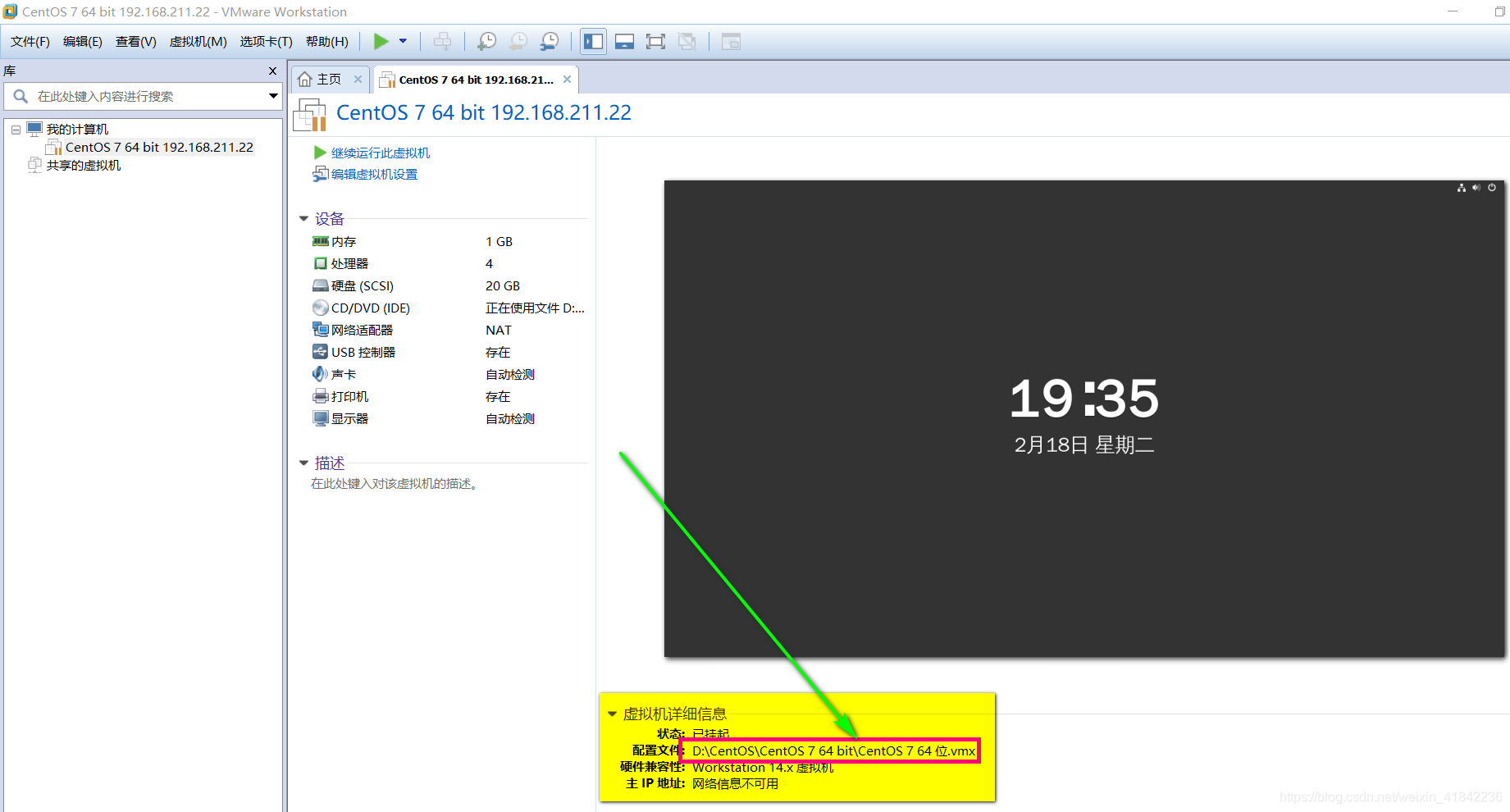The width and height of the screenshot is (1510, 812).
Task: Click the VMware Workstation title bar icon
Action: point(10,11)
